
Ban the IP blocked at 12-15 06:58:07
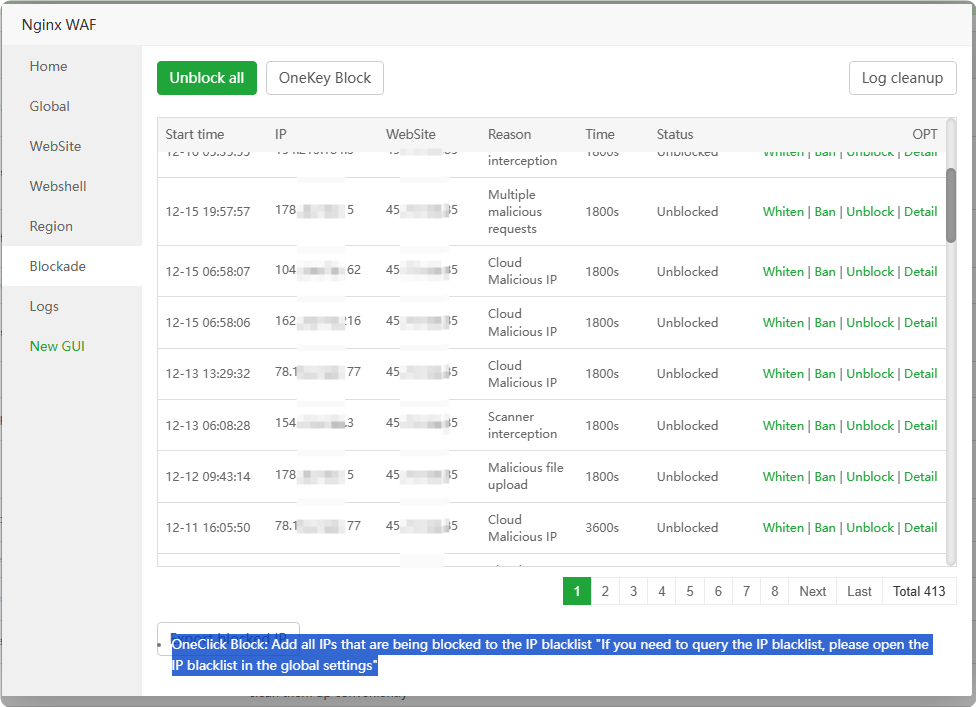click(825, 271)
